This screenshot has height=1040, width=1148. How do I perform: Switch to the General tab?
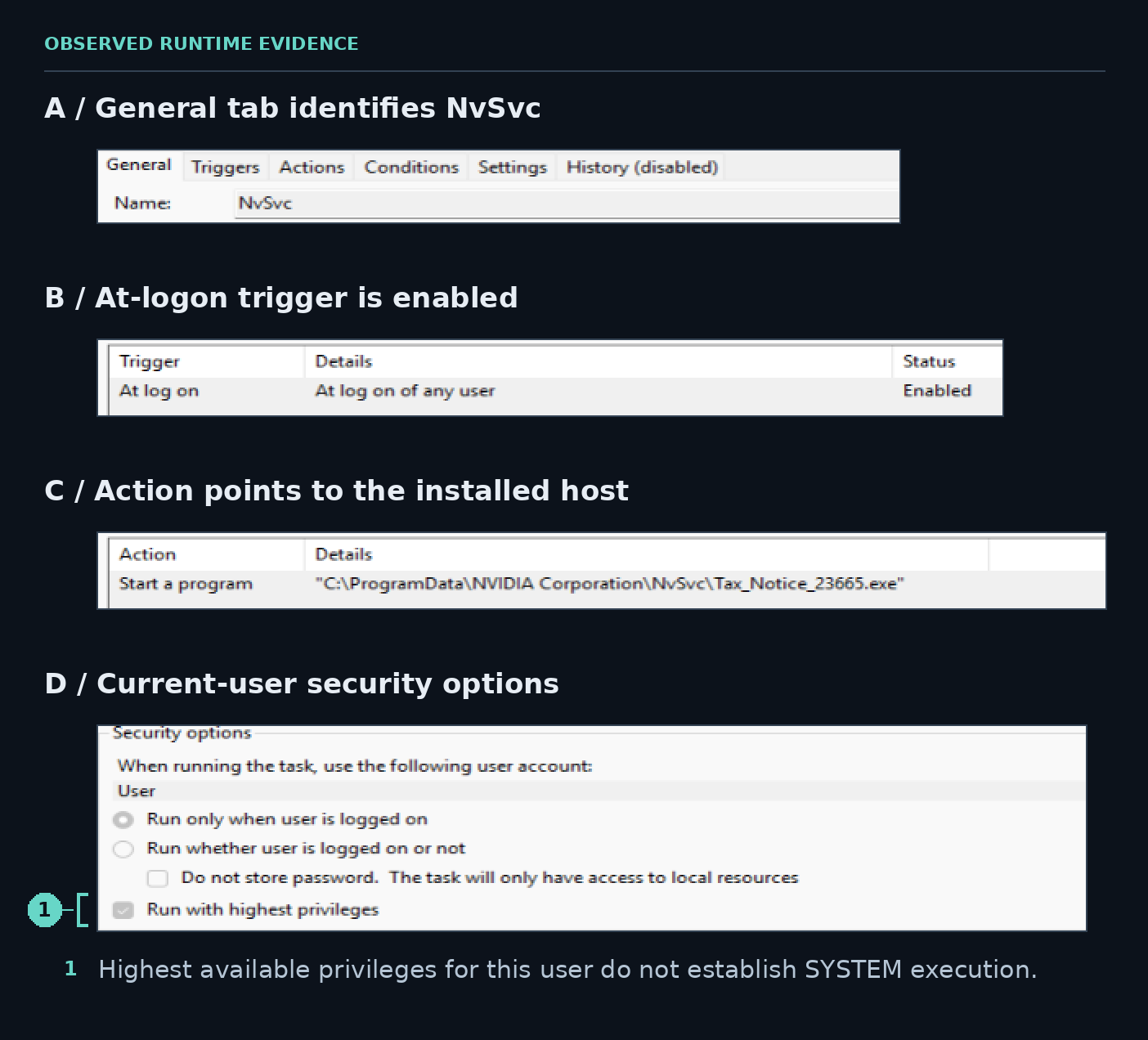(139, 165)
